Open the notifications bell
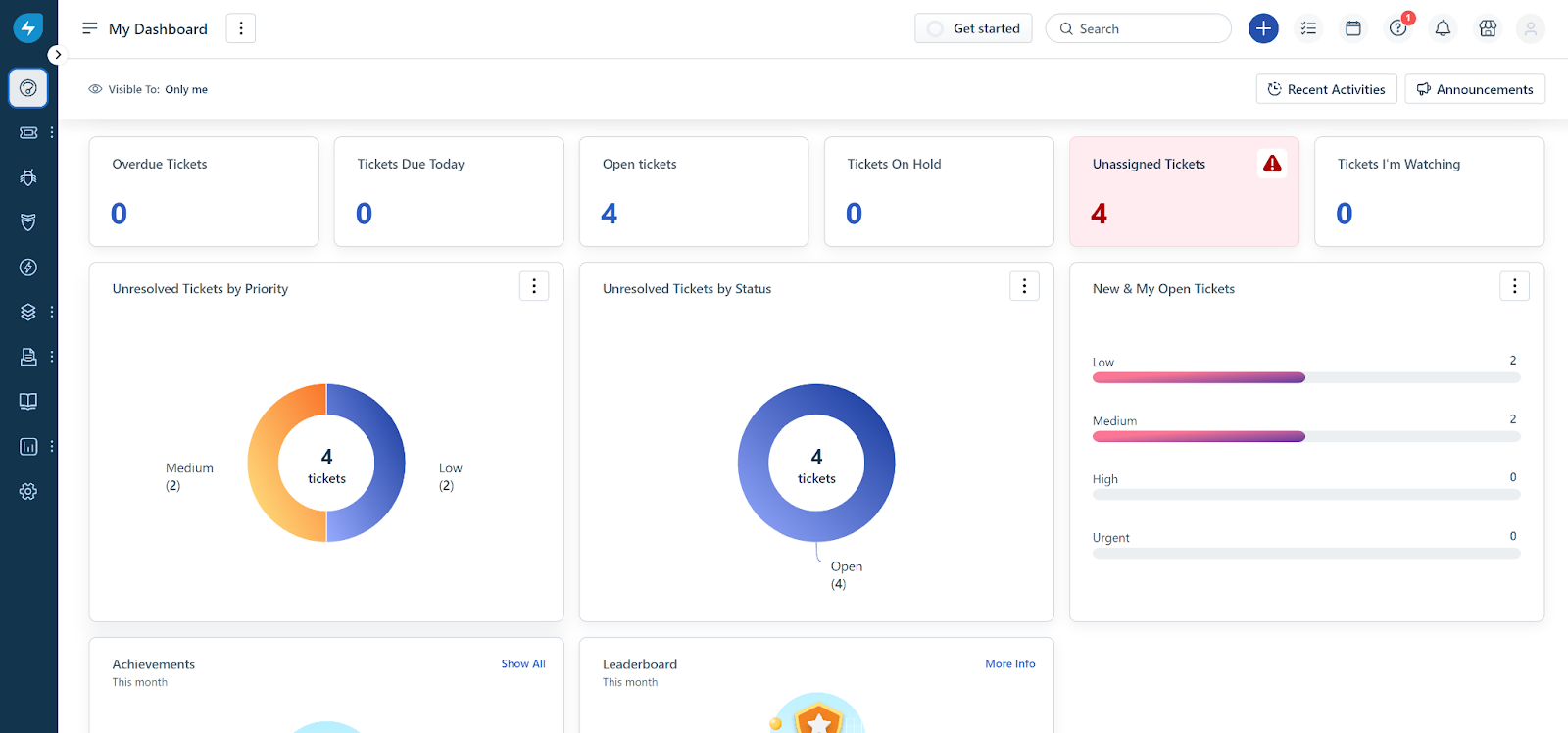 [x=1443, y=28]
